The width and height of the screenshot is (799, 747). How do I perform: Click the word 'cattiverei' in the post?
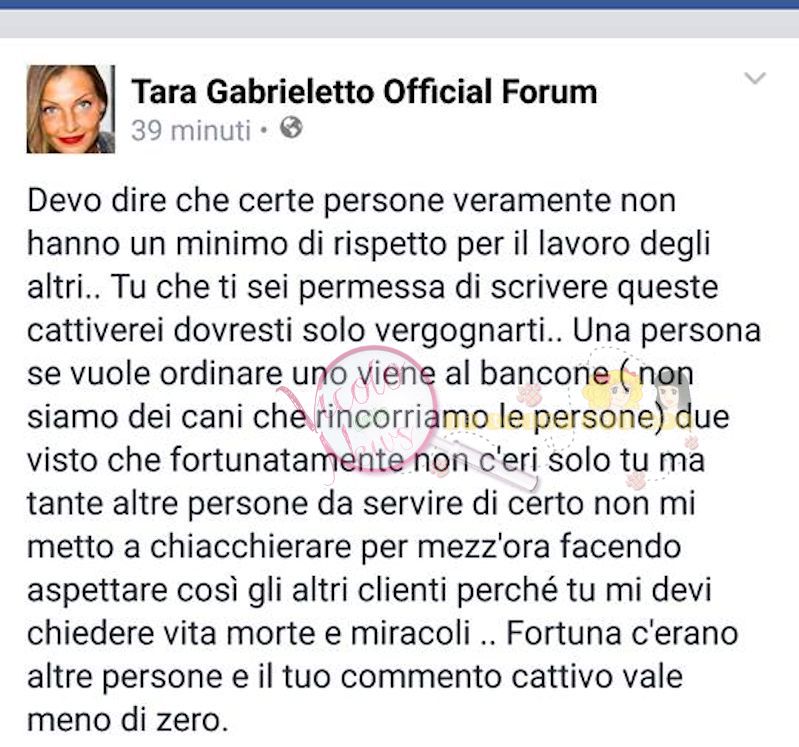95,330
